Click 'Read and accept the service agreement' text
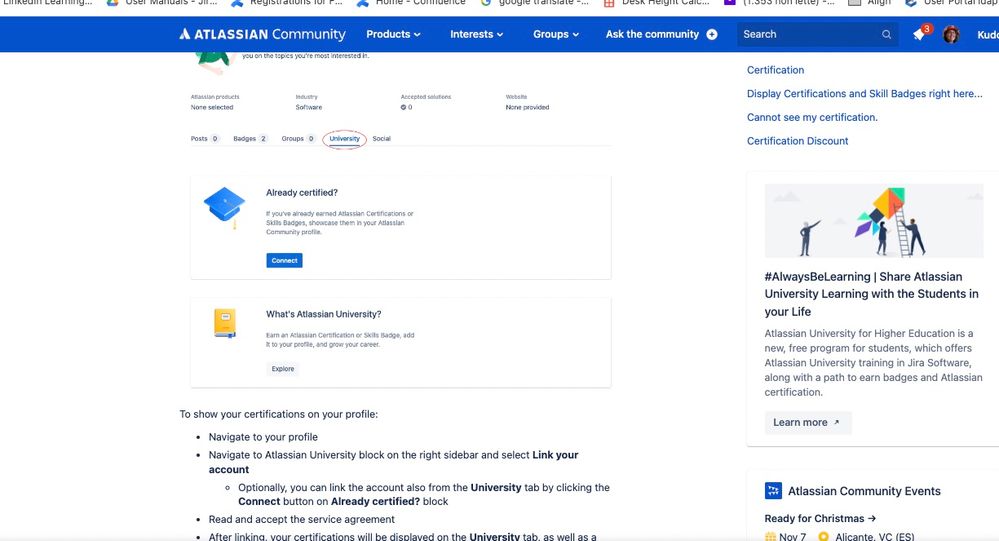999x541 pixels. point(301,519)
